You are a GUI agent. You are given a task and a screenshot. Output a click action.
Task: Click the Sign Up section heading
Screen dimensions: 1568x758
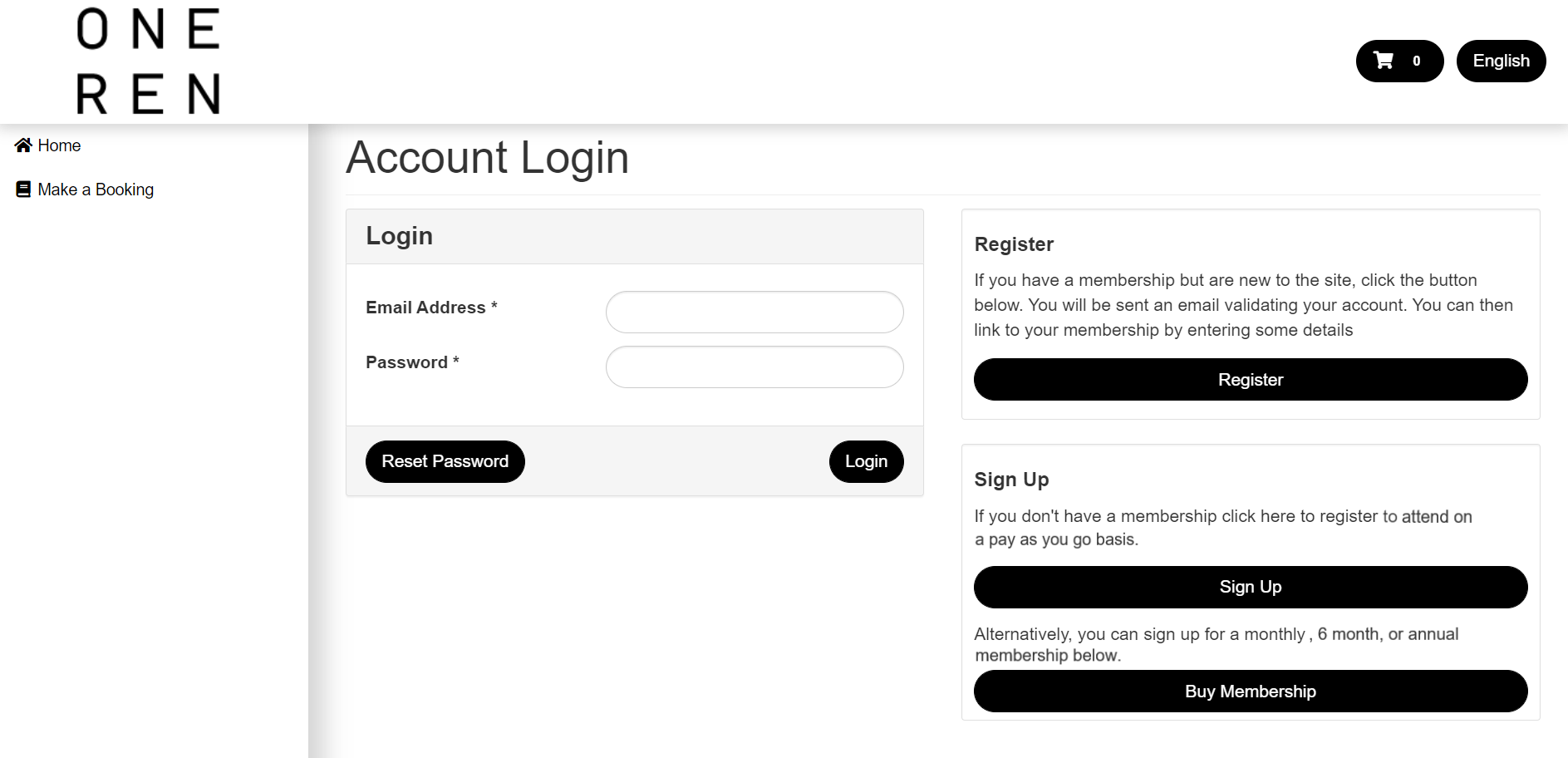1011,480
